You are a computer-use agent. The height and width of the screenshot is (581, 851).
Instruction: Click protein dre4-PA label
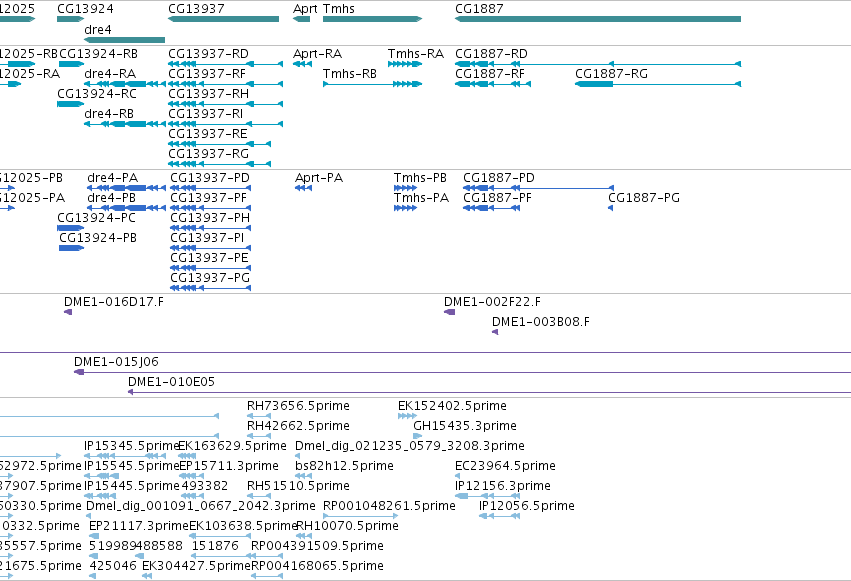112,178
